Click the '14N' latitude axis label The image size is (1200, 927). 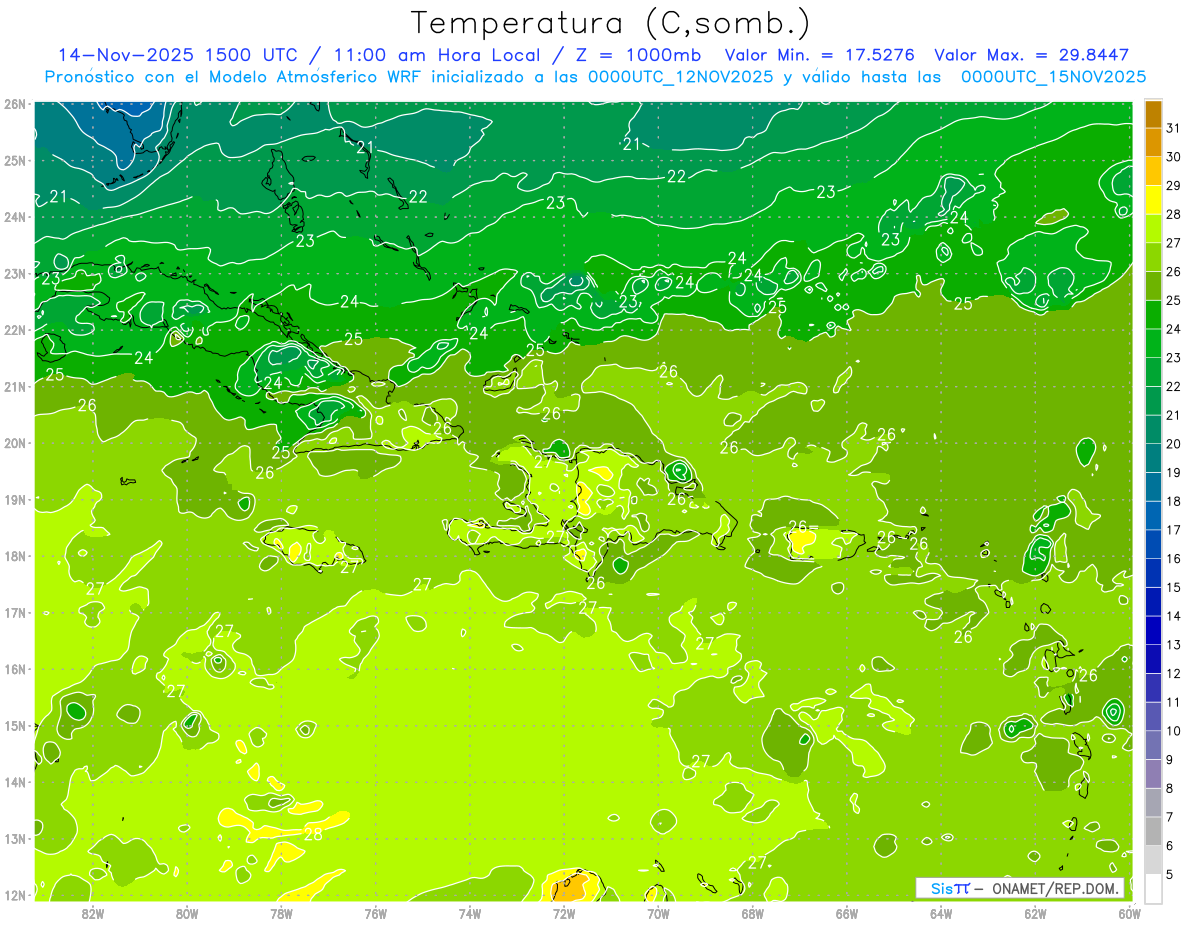coord(16,782)
